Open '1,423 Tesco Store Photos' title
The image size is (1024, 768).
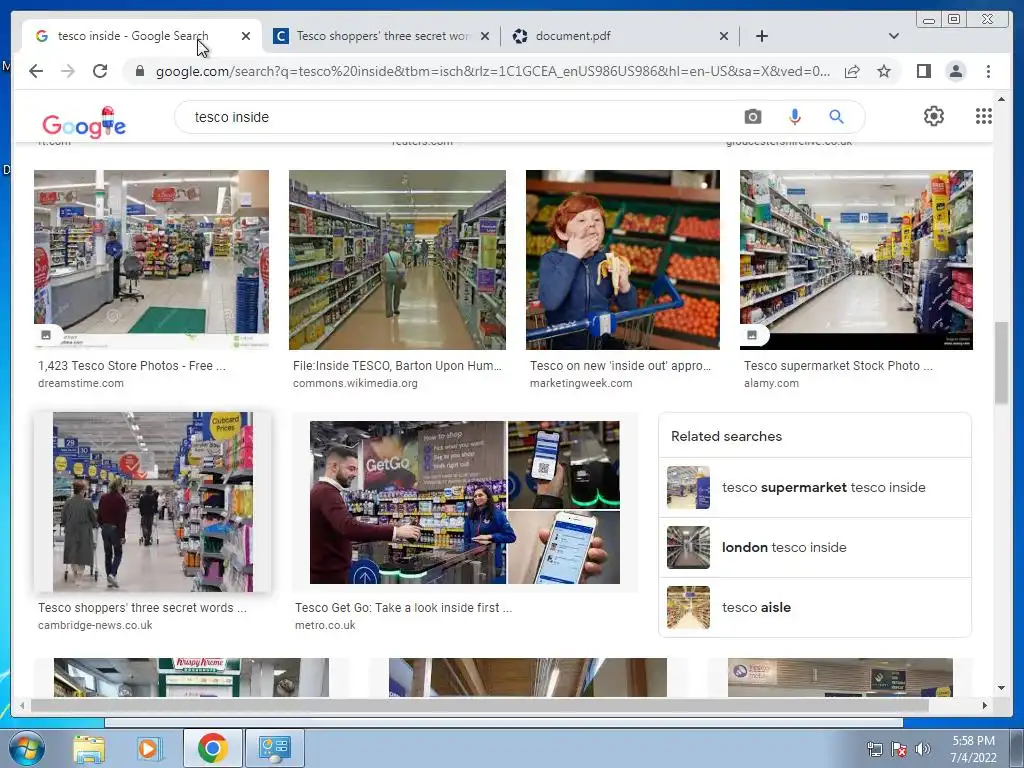click(132, 366)
